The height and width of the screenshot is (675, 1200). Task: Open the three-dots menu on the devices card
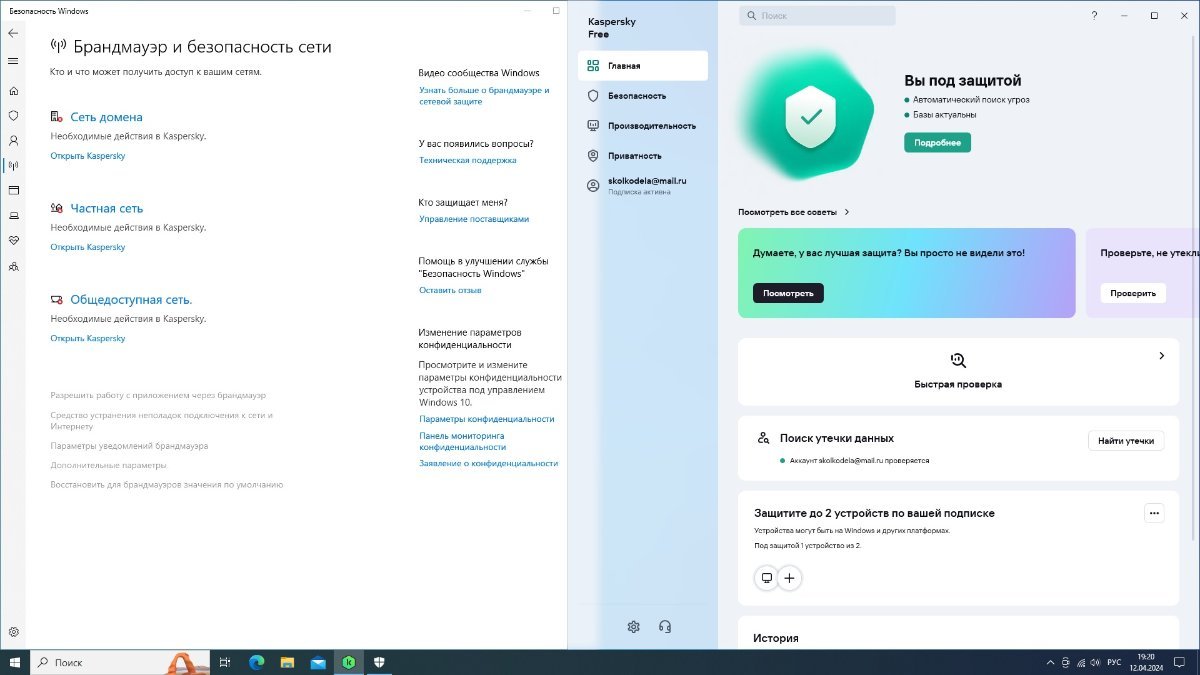[x=1154, y=513]
